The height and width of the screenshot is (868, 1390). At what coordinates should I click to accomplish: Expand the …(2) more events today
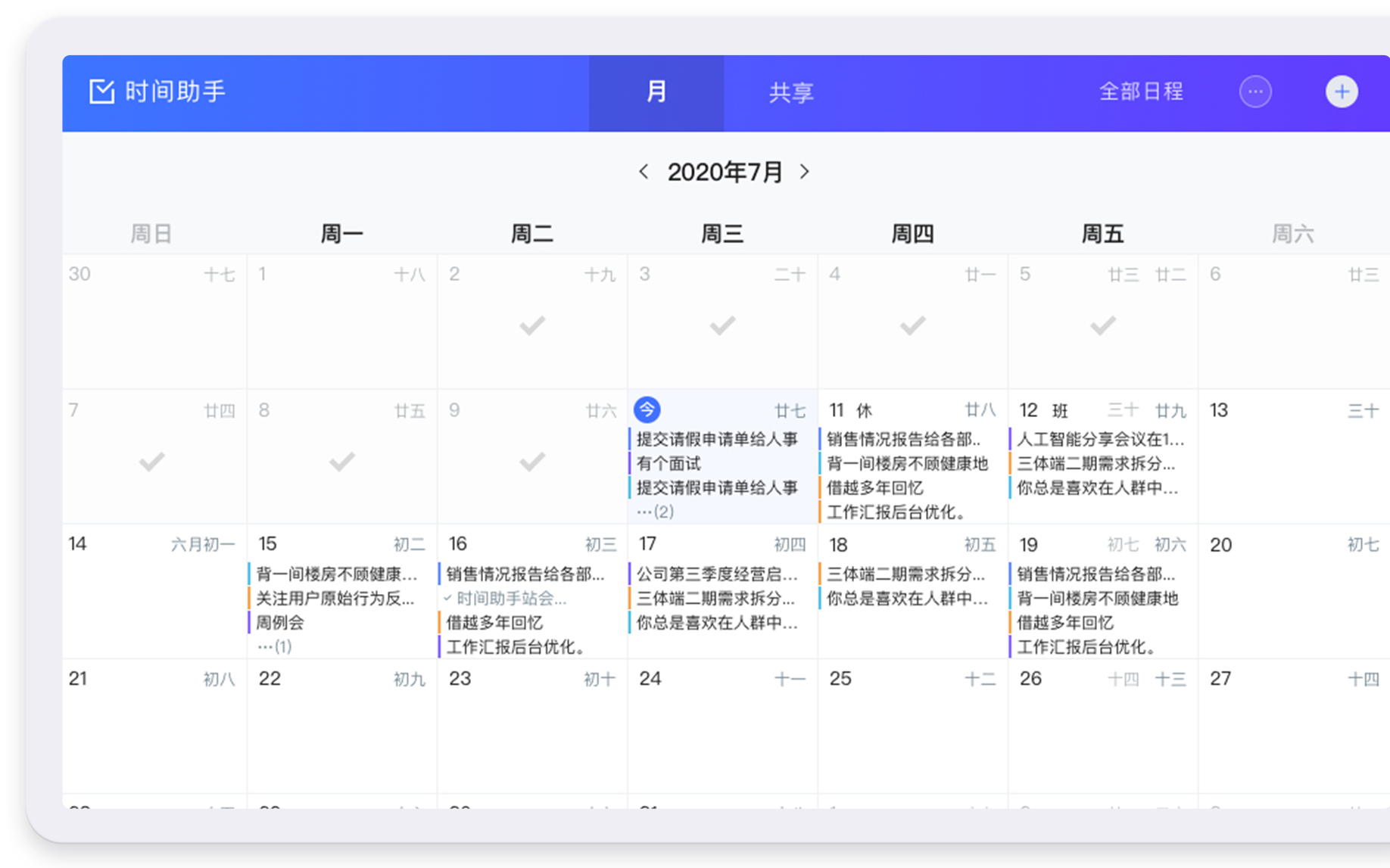[655, 512]
